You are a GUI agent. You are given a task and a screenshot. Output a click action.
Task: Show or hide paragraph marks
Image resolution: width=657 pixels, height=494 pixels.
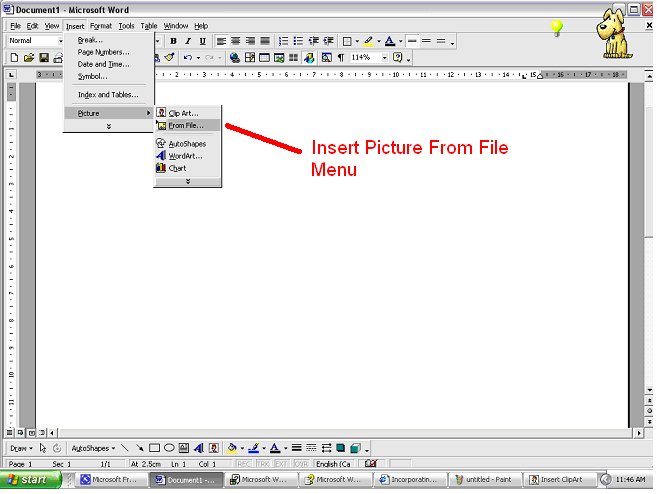tap(341, 57)
